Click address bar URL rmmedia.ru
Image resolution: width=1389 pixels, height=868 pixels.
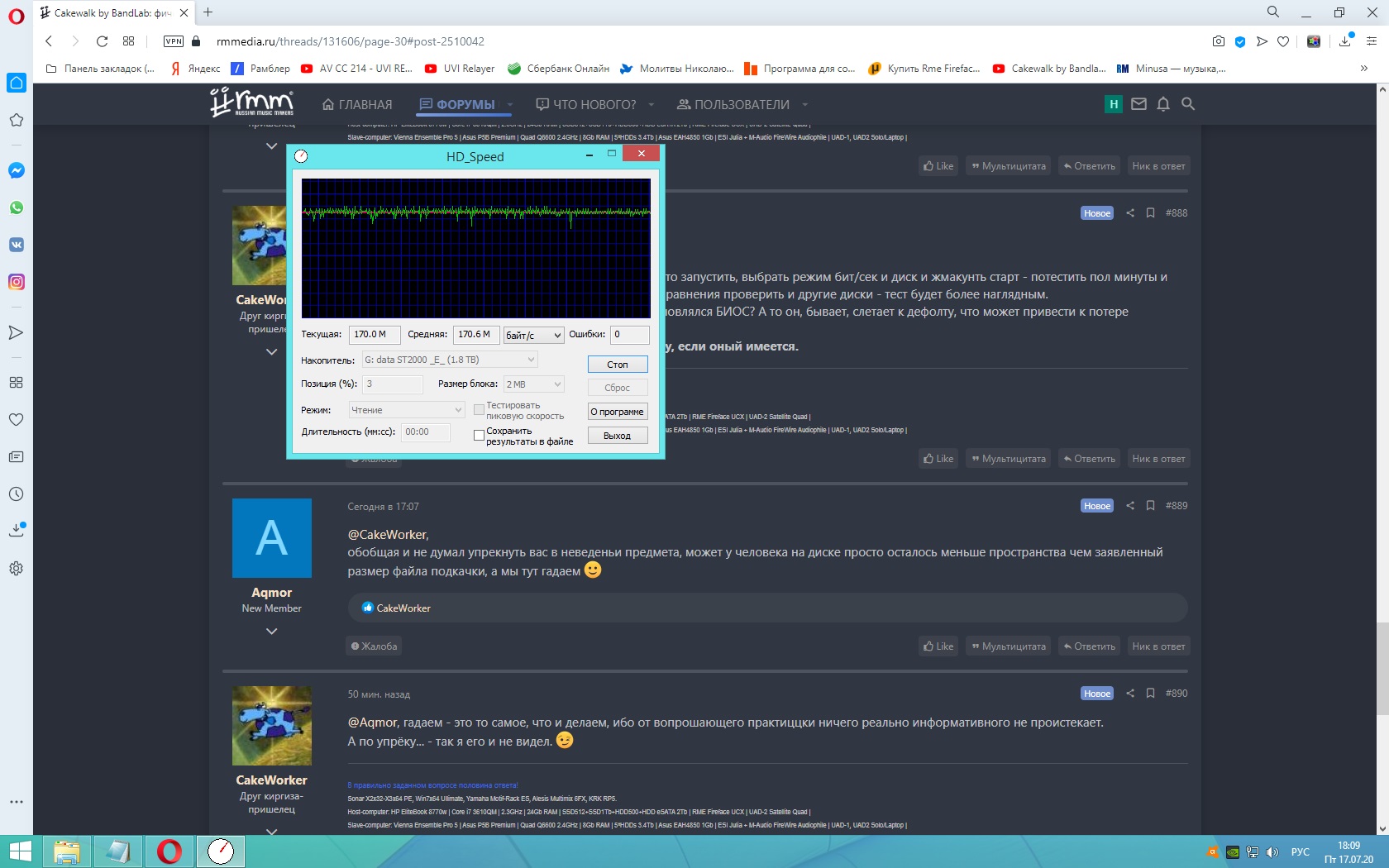coord(351,41)
